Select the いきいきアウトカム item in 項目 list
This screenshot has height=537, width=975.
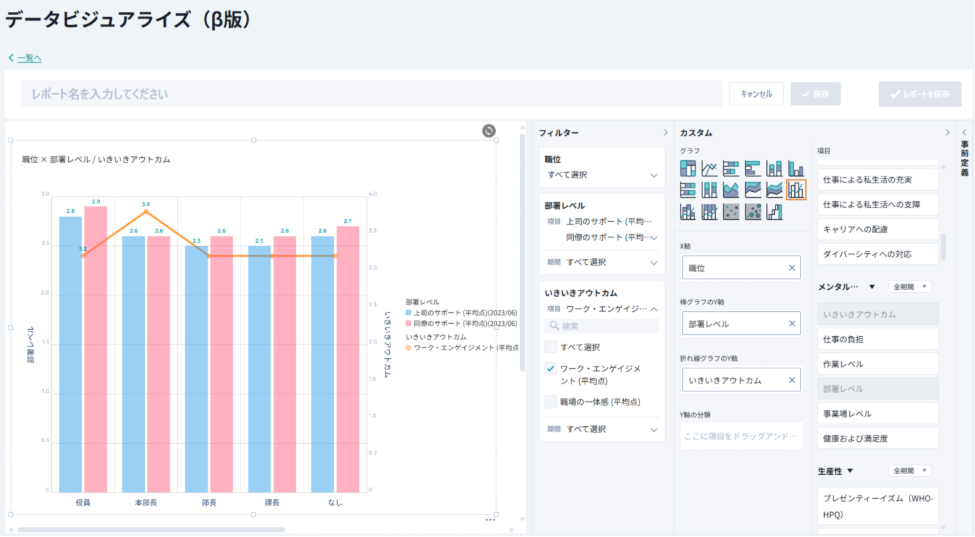tap(877, 314)
